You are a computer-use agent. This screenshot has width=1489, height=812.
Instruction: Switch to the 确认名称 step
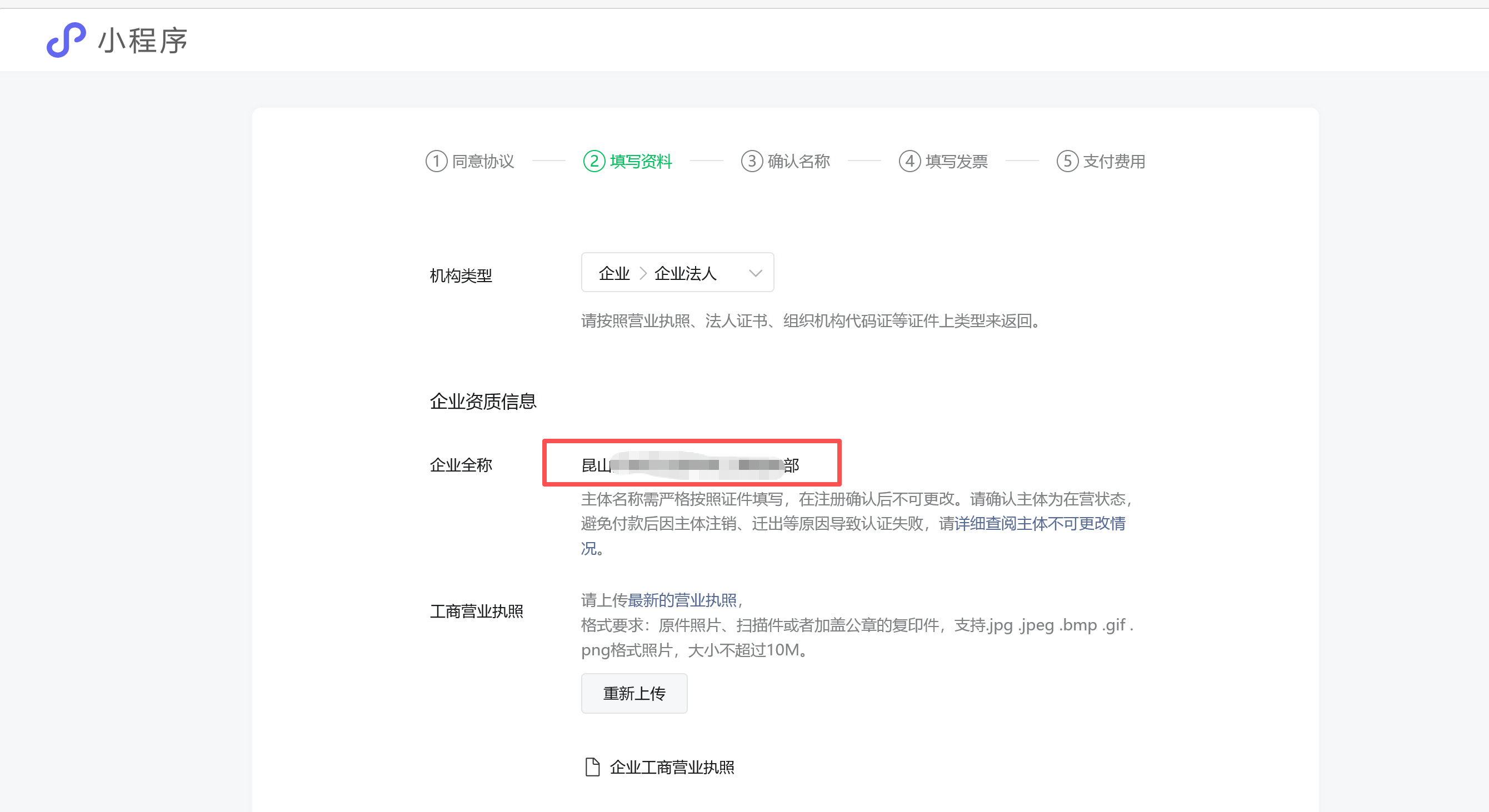(x=799, y=161)
